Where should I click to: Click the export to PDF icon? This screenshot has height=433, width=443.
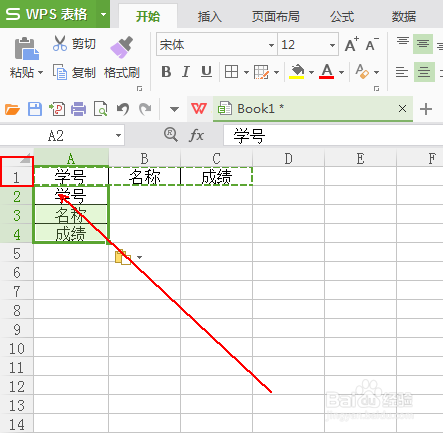click(57, 109)
